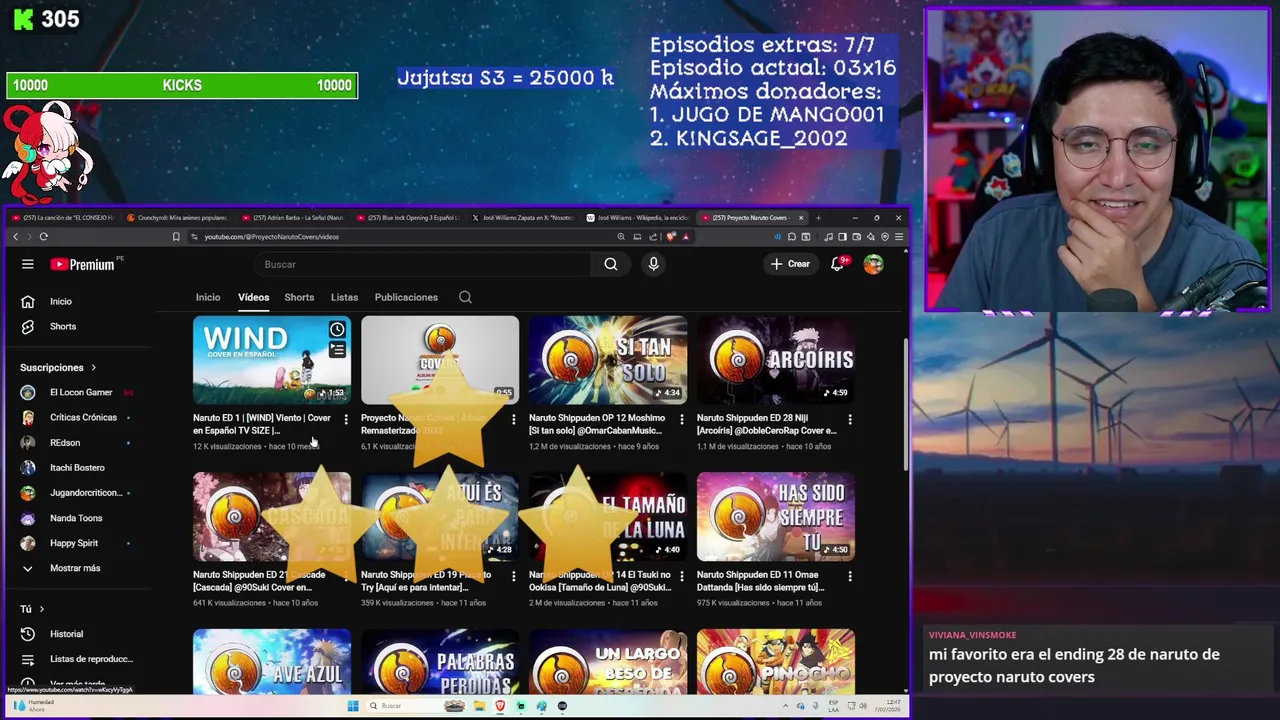Go back in browser
This screenshot has height=720, width=1280.
point(15,237)
